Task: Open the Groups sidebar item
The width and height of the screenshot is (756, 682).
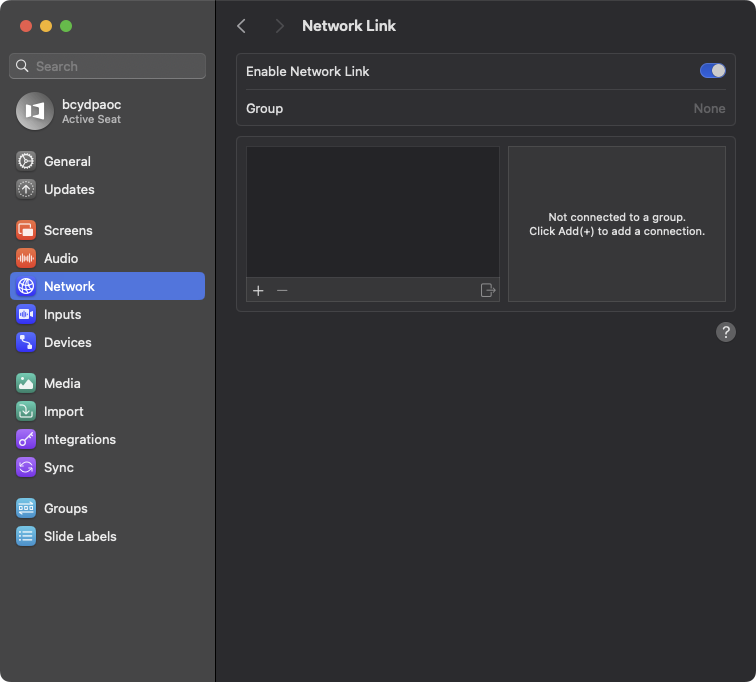Action: pyautogui.click(x=65, y=508)
